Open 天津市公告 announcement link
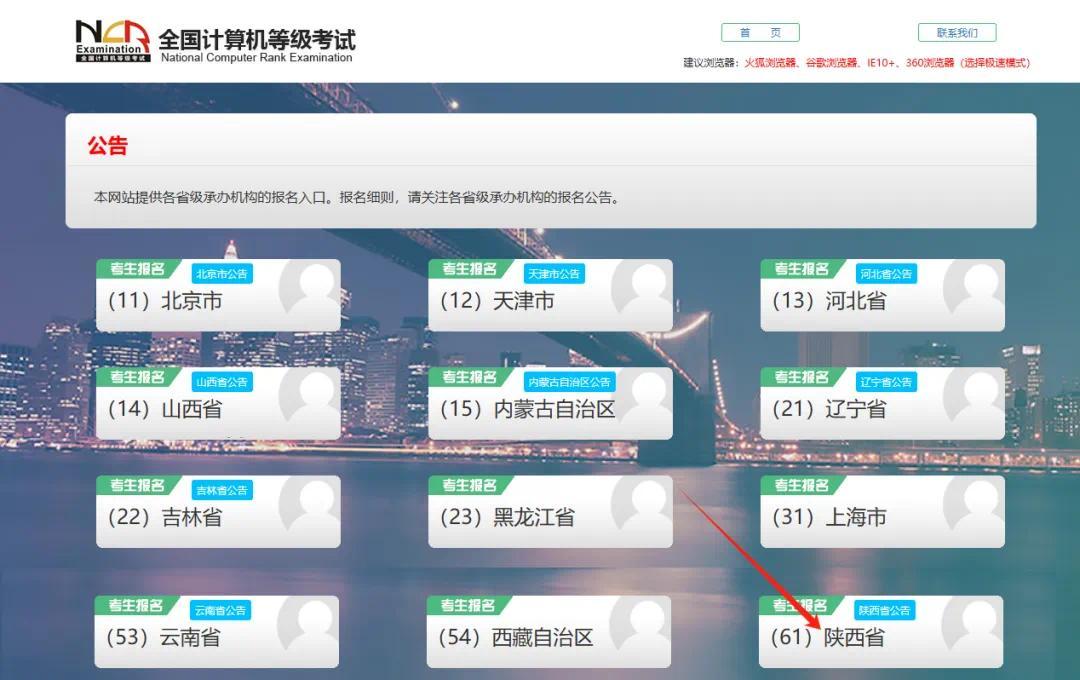1080x680 pixels. 555,270
